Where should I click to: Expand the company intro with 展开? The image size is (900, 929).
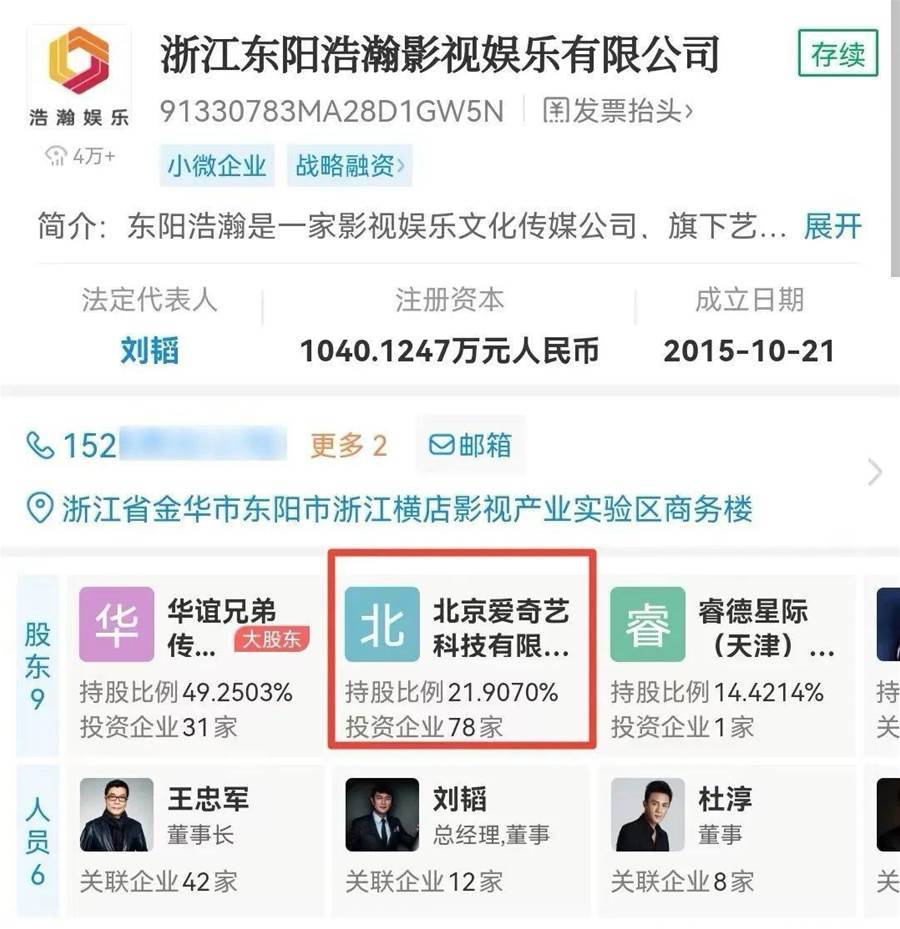[832, 226]
